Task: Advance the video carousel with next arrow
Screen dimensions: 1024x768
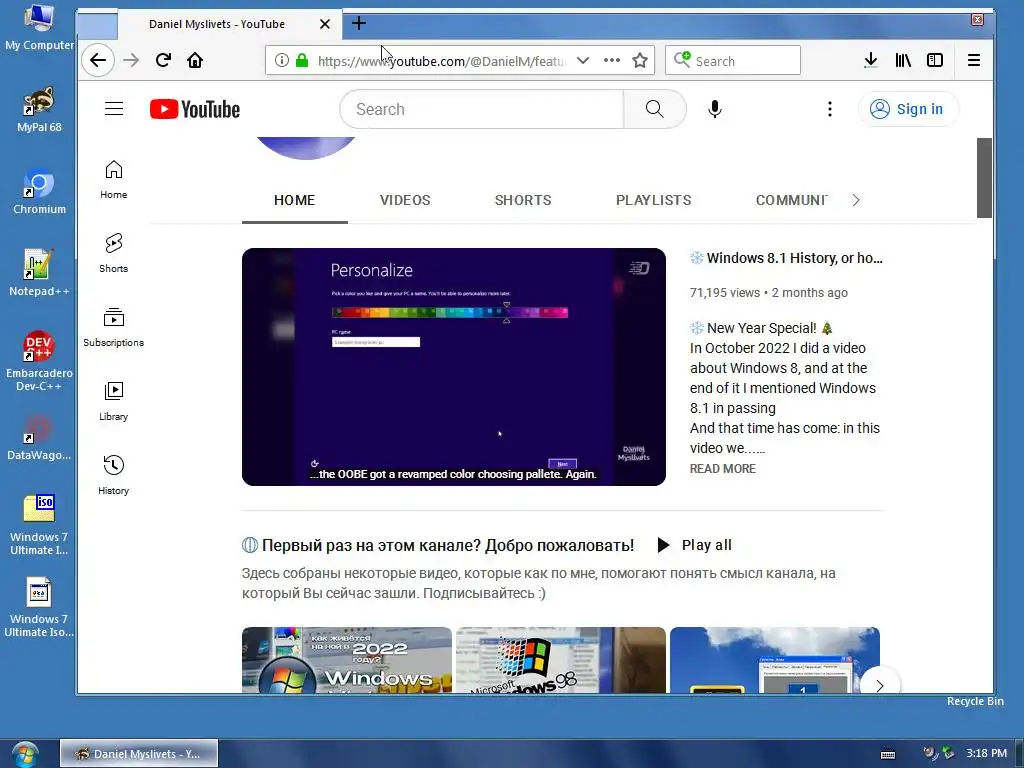Action: coord(880,685)
